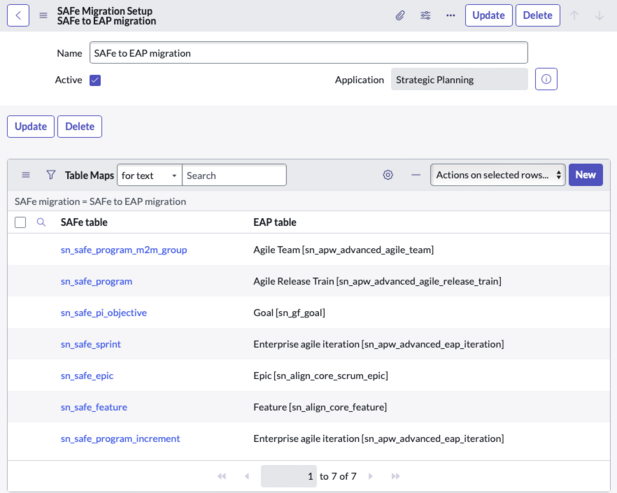Screen dimensions: 617x493
Task: Click the Application Strategic Planning field
Action: click(459, 79)
